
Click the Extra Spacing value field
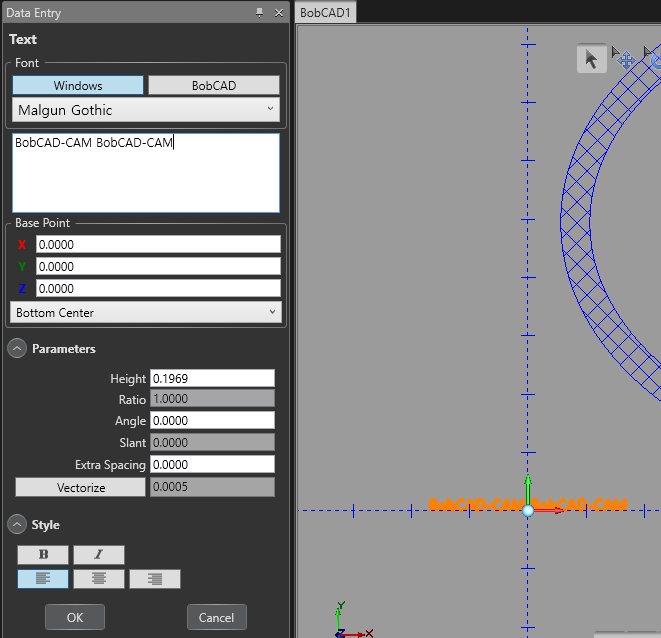coord(212,464)
